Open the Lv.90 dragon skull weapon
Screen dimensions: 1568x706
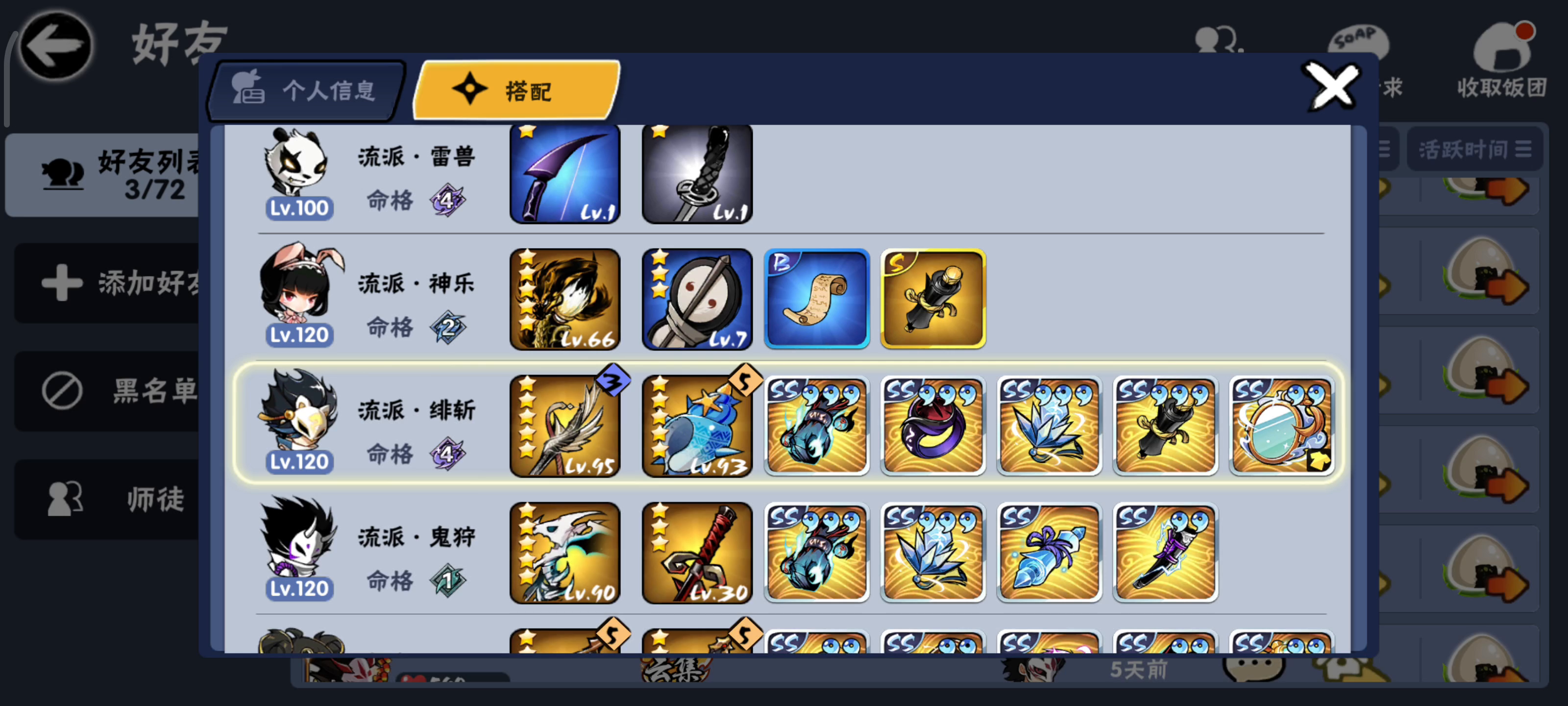pyautogui.click(x=565, y=553)
